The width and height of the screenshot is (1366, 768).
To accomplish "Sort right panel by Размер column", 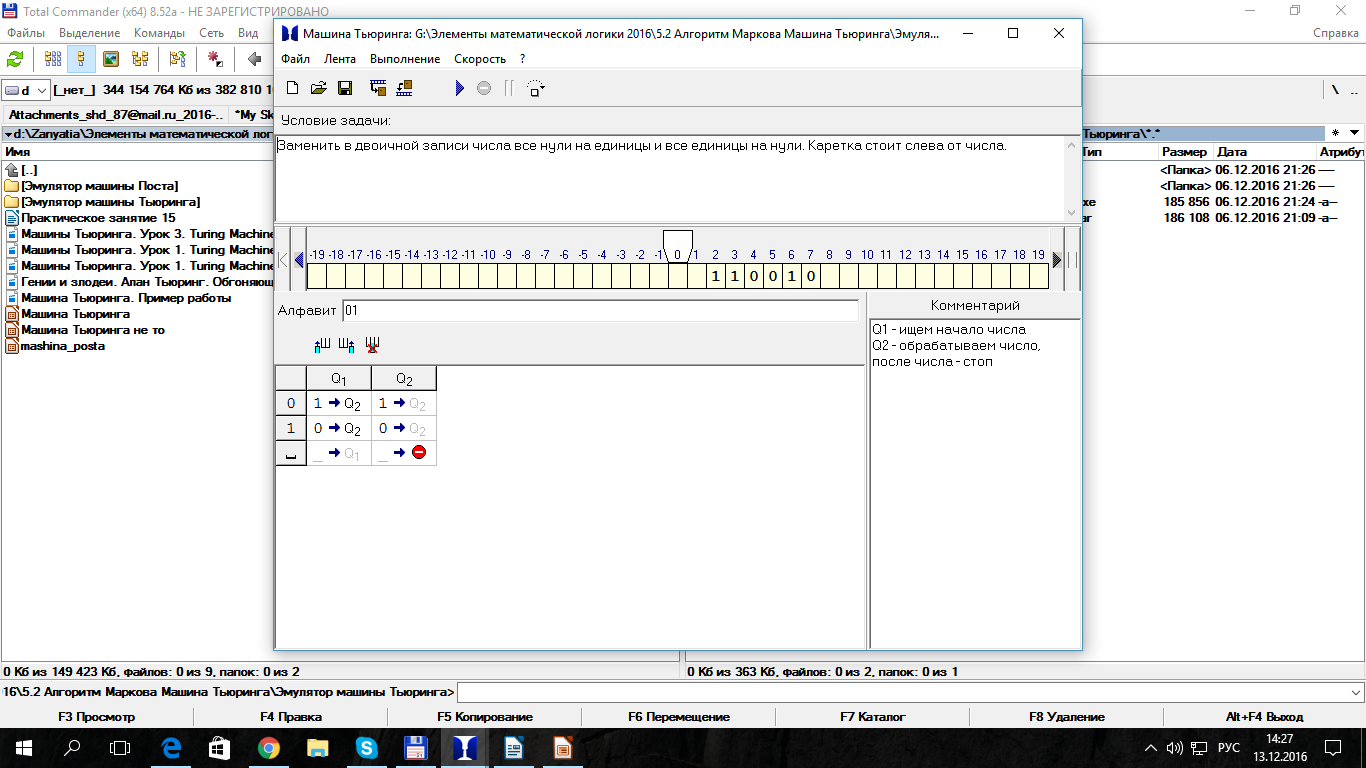I will tap(1185, 152).
